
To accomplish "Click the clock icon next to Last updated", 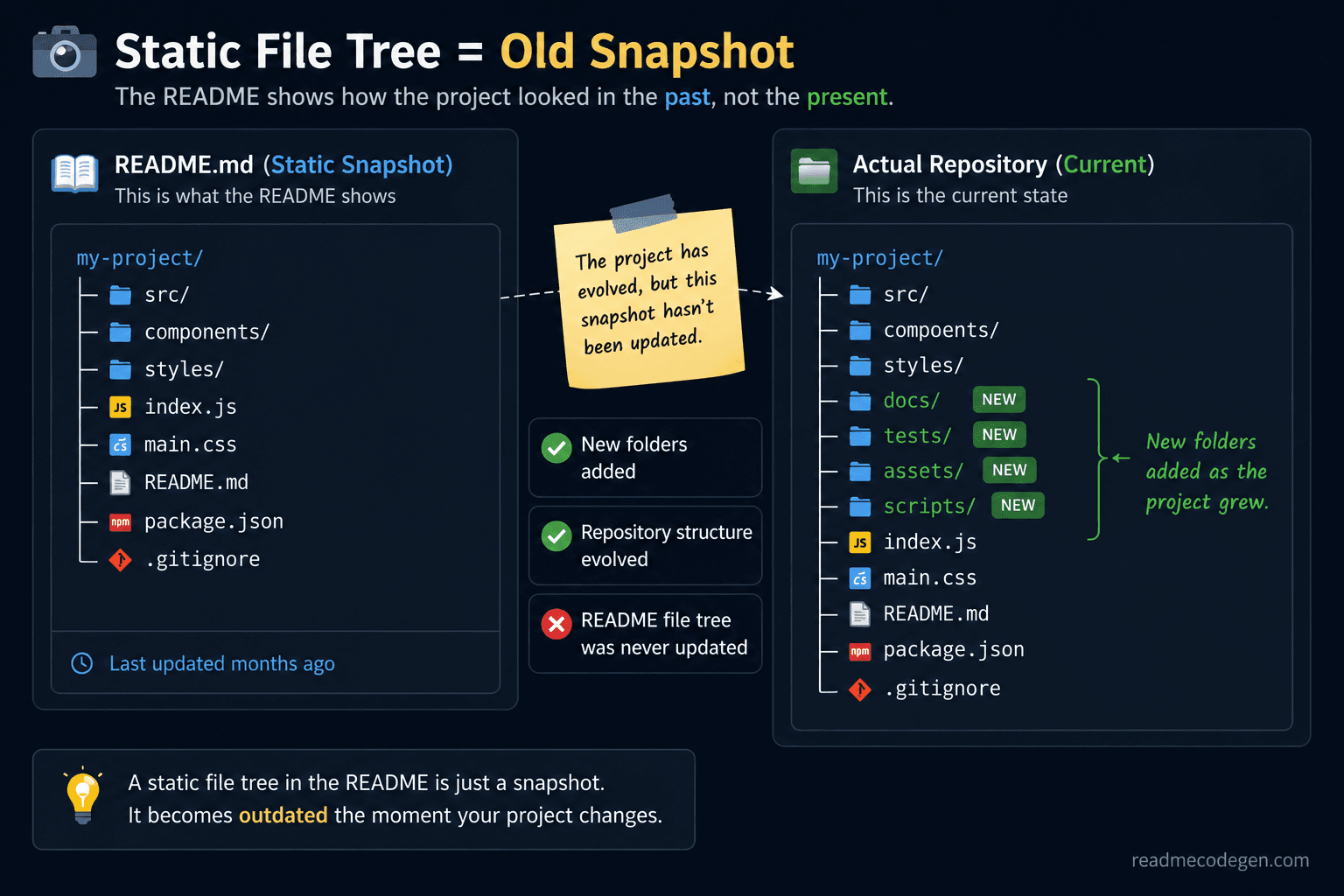I will [x=82, y=663].
